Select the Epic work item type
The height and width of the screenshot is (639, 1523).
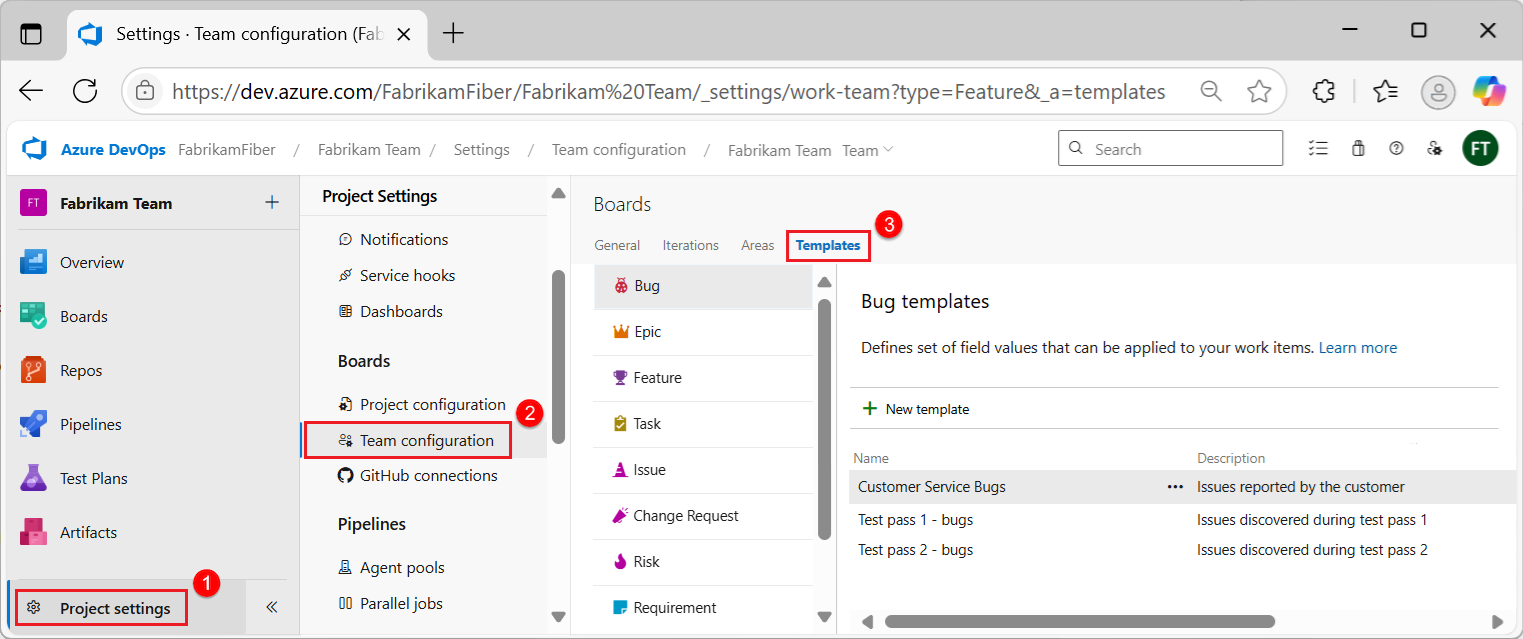(x=703, y=332)
